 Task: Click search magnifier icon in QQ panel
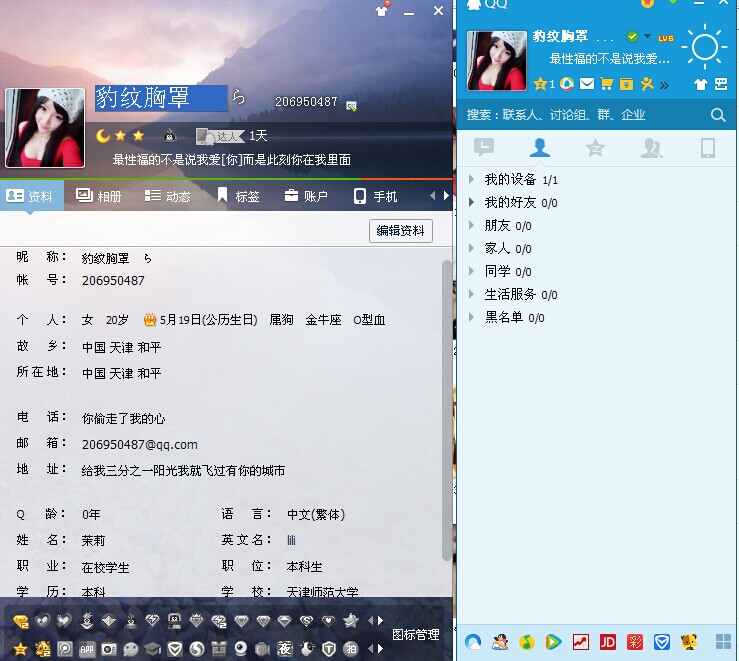pyautogui.click(x=718, y=114)
